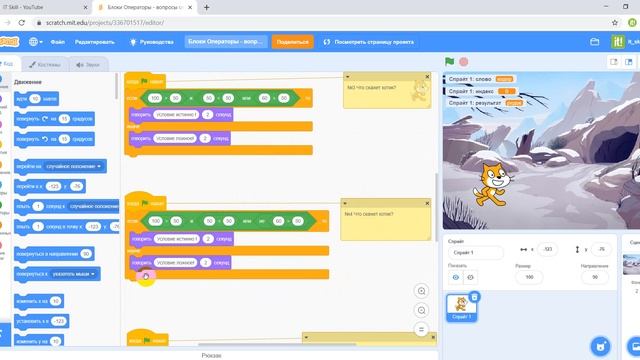Click the sprite Направление direction field
The width and height of the screenshot is (640, 360).
(x=595, y=277)
